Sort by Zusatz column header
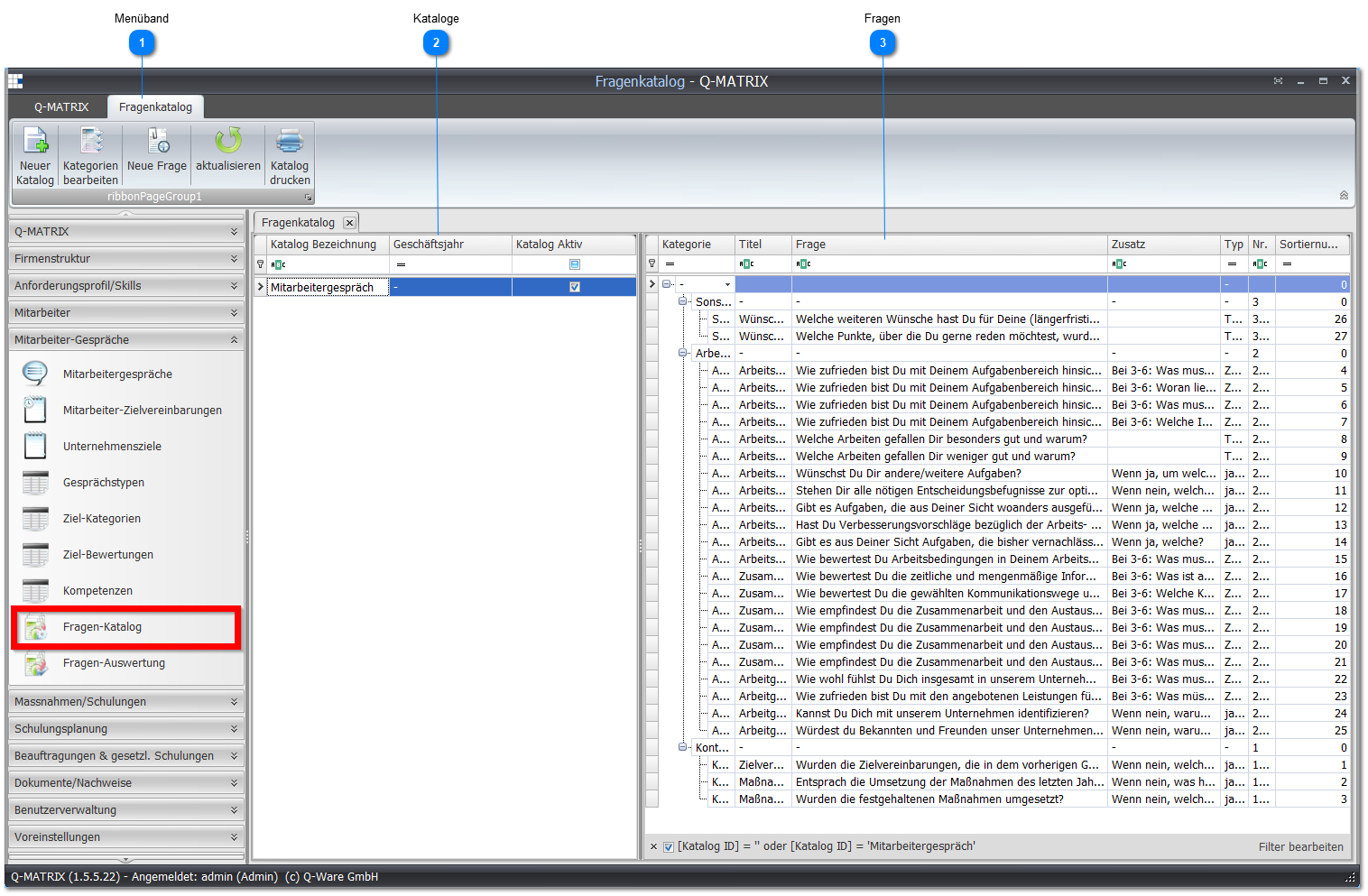This screenshot has height=896, width=1368. 1164,245
